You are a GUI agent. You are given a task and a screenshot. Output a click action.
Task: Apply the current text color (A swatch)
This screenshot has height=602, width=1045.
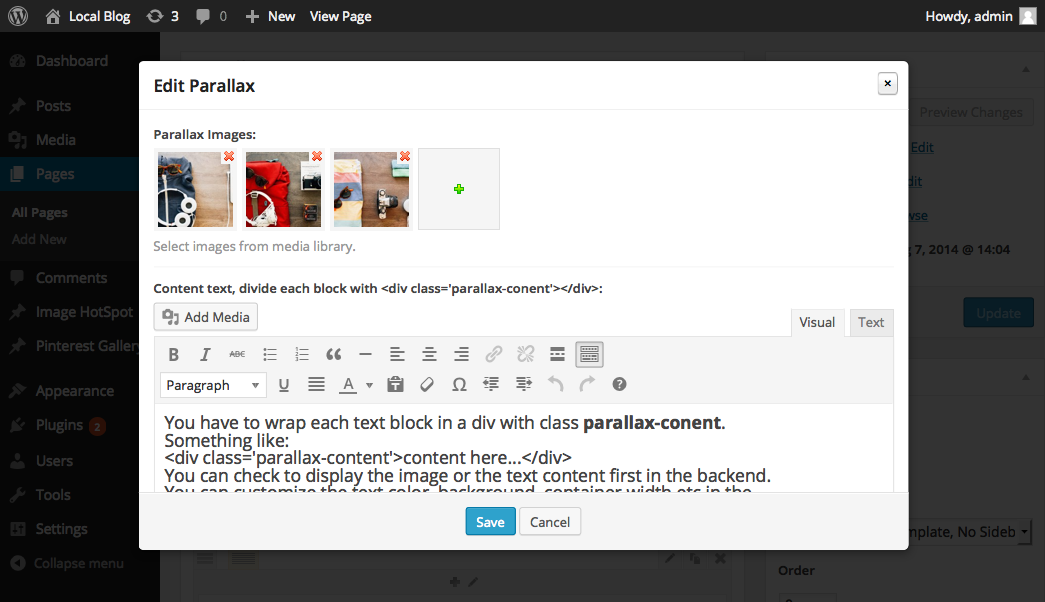click(348, 384)
